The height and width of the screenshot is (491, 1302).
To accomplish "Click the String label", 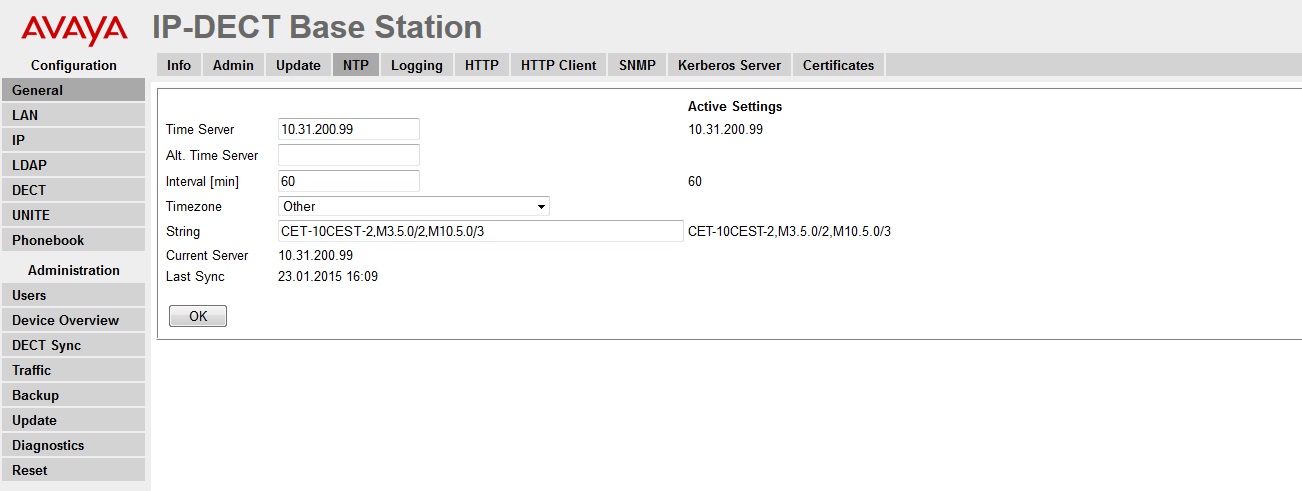I will (183, 231).
